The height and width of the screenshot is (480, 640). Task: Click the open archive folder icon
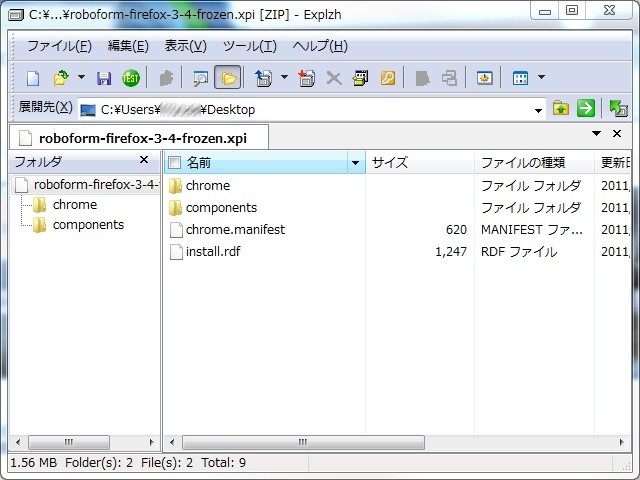[61, 78]
